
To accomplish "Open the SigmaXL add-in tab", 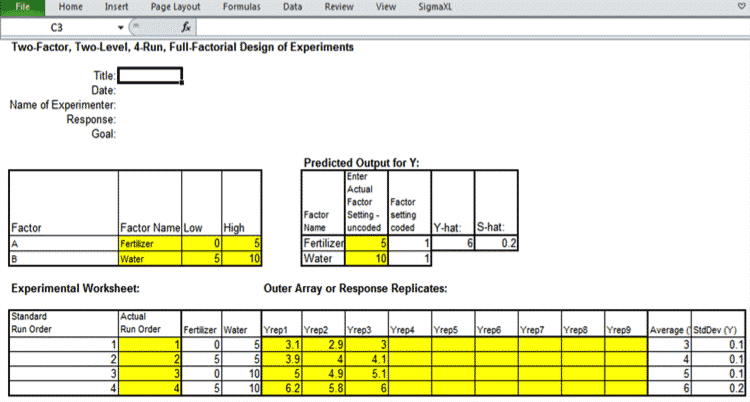I will click(x=434, y=7).
